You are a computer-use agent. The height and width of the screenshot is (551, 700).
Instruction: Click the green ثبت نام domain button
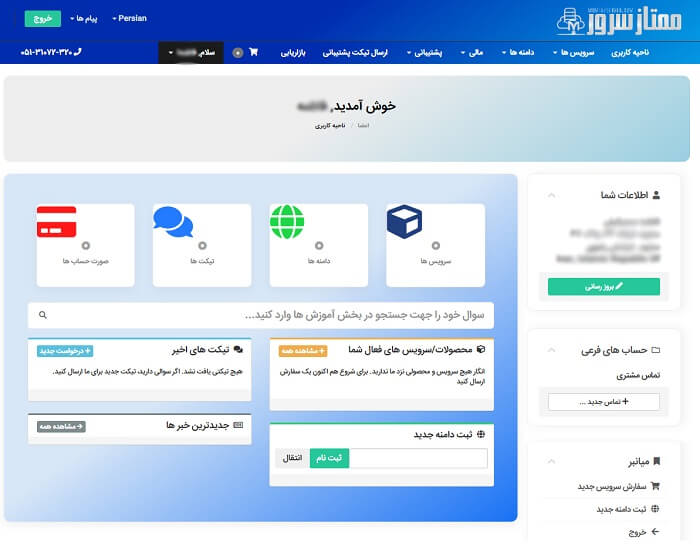click(329, 458)
